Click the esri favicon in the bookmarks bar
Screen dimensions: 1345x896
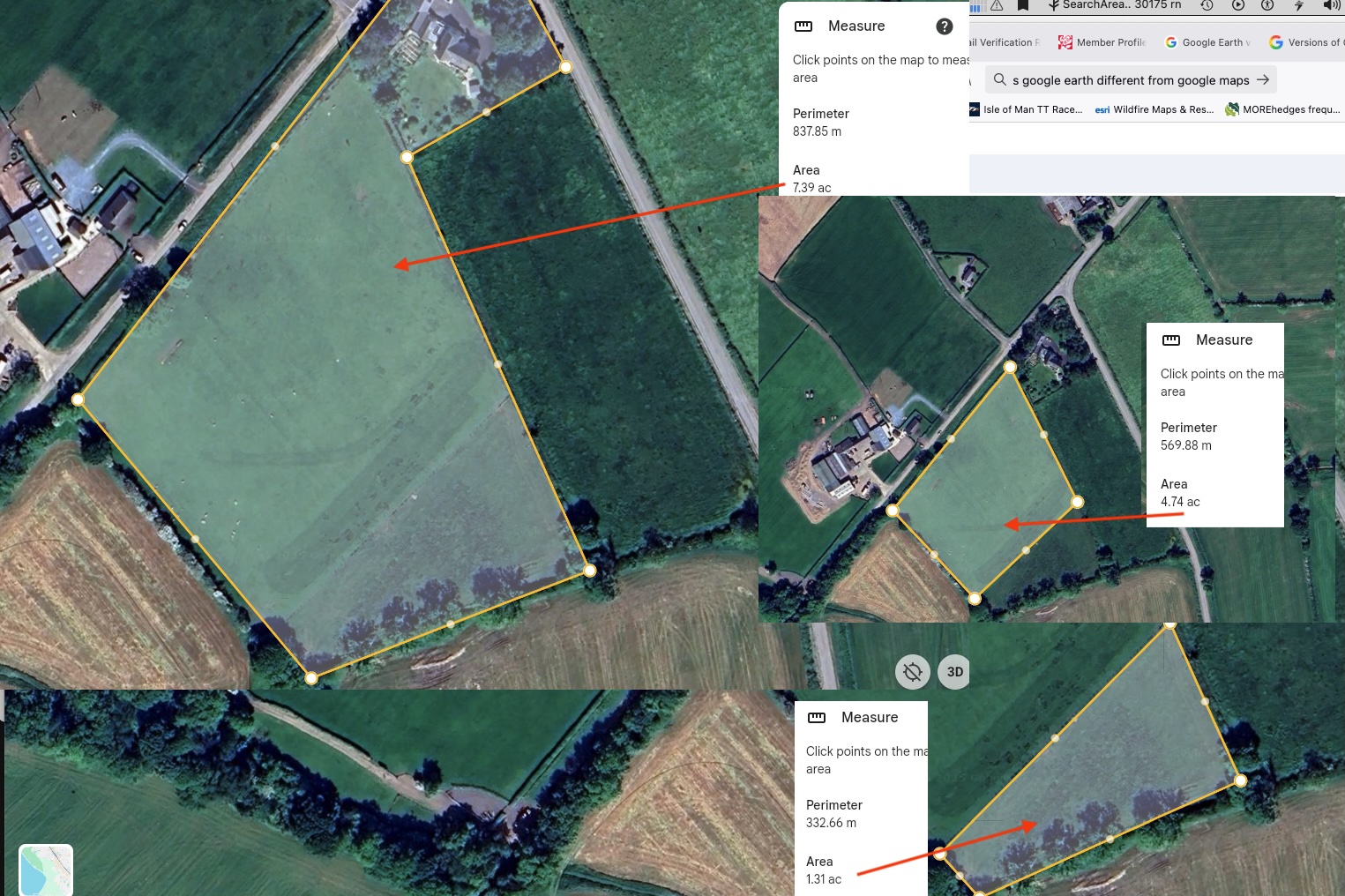(x=1101, y=109)
